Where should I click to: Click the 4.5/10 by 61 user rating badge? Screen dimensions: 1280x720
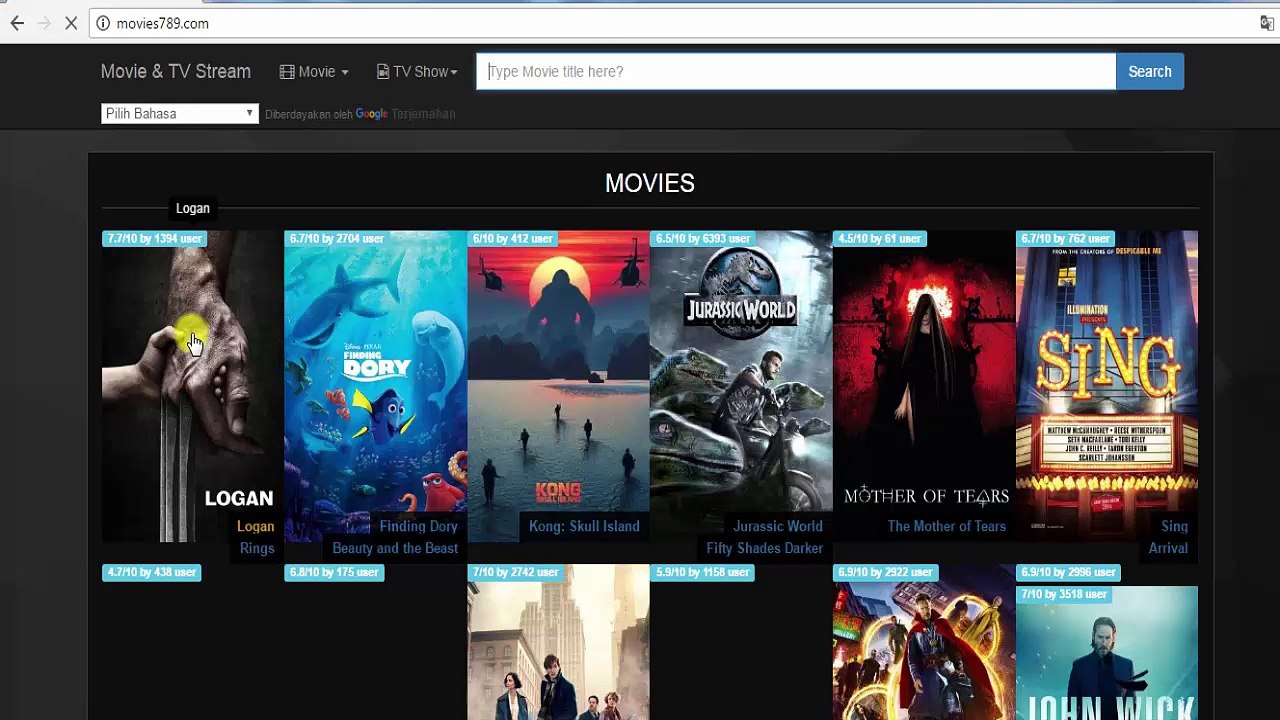click(x=879, y=239)
